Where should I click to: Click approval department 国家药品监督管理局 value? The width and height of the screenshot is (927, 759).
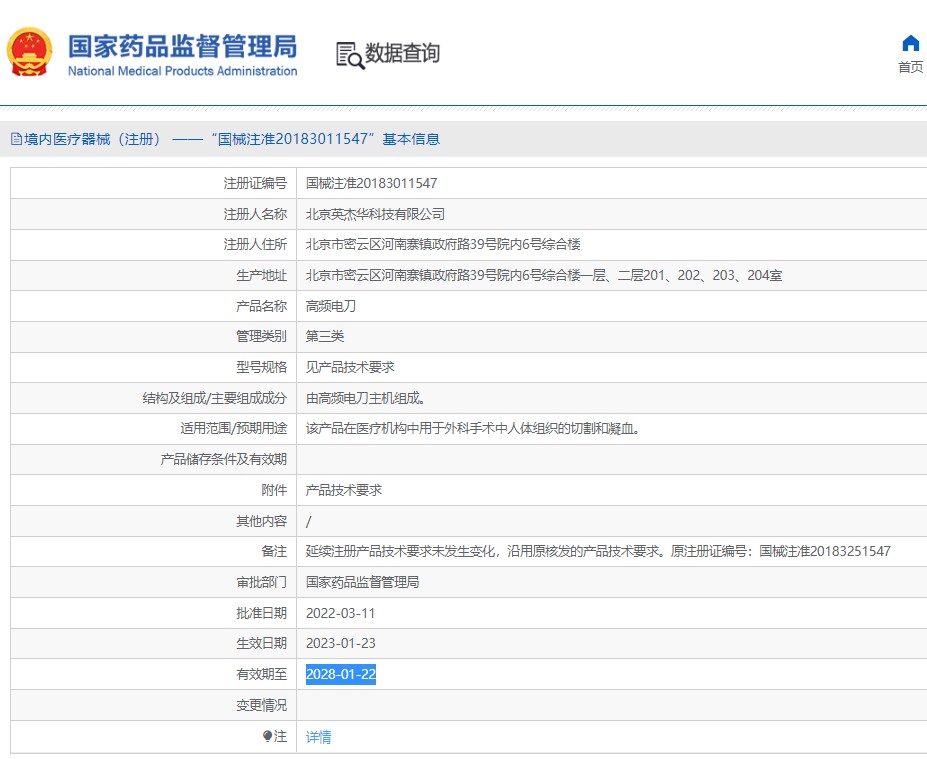coord(362,582)
